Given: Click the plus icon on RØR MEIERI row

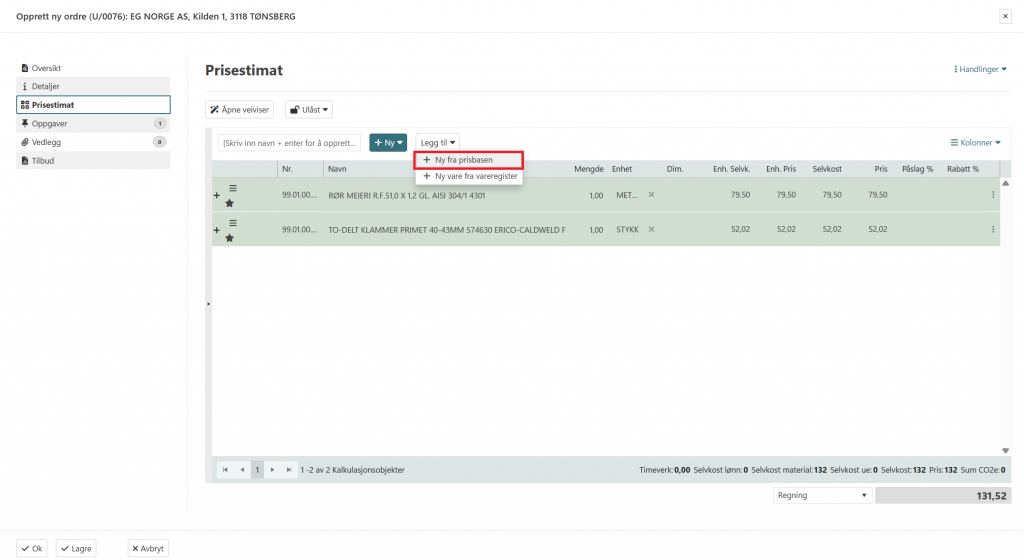Looking at the screenshot, I should tap(216, 196).
